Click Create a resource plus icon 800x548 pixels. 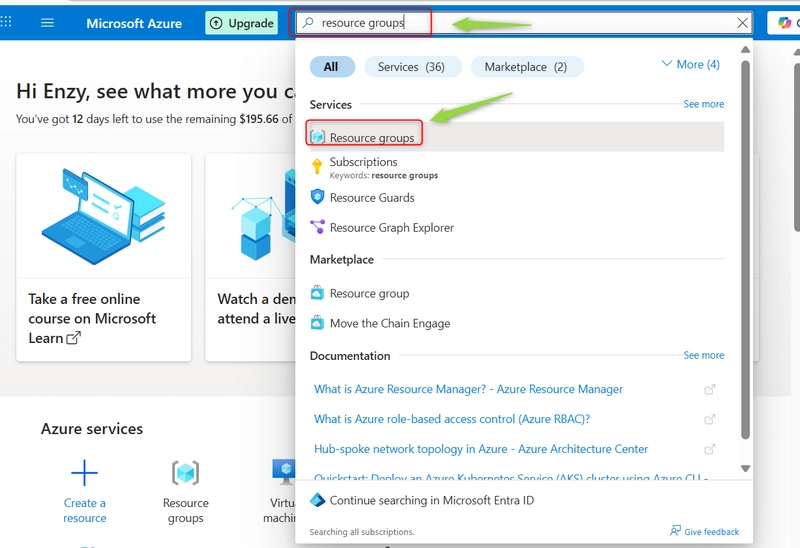(x=84, y=472)
